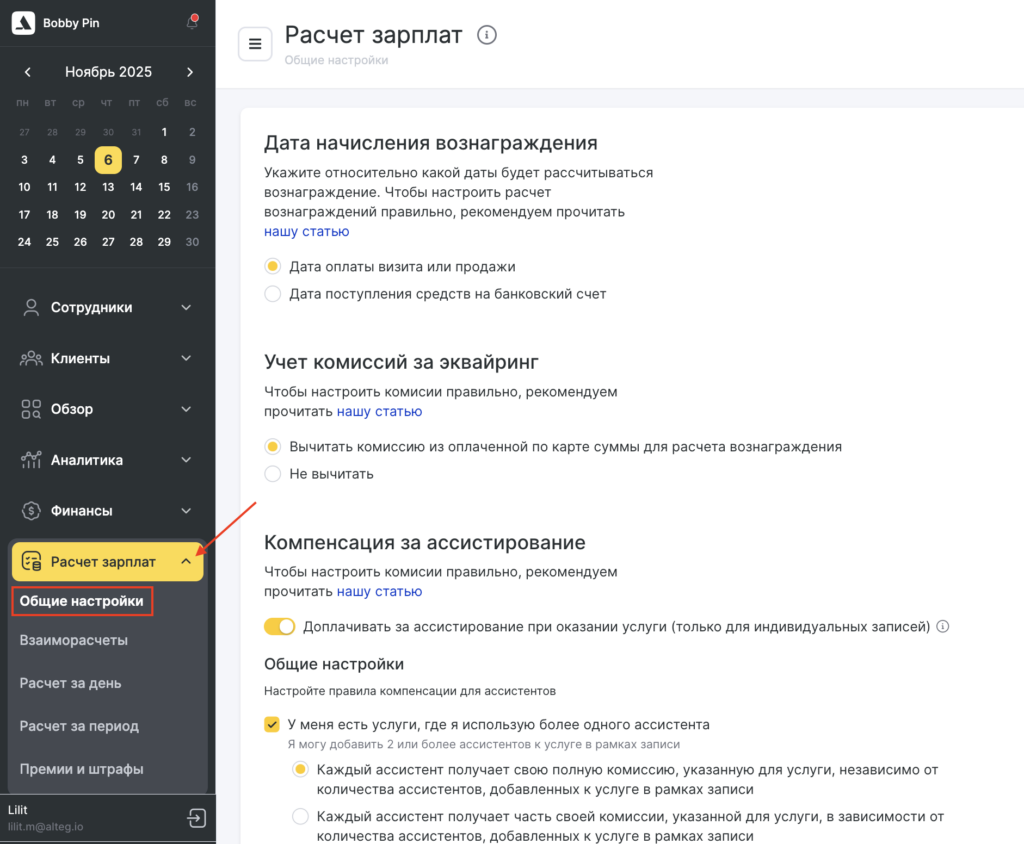Click the info icon beside Расчет зарплат title
Viewport: 1024px width, 844px height.
[487, 35]
